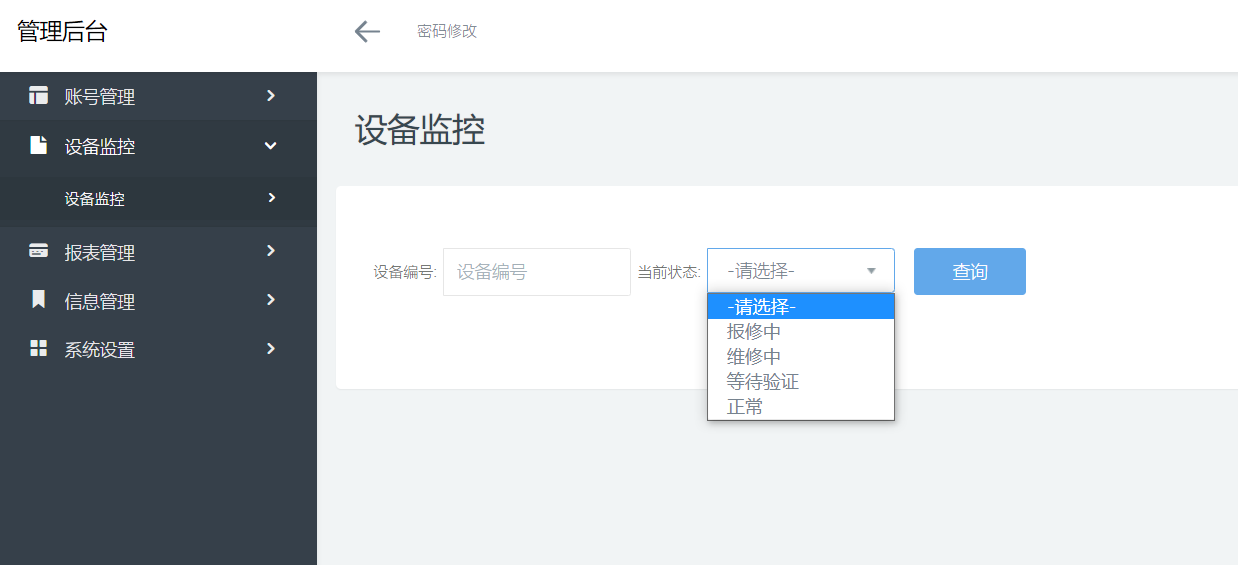
Task: Select 正常 from the dropdown list
Action: click(745, 407)
